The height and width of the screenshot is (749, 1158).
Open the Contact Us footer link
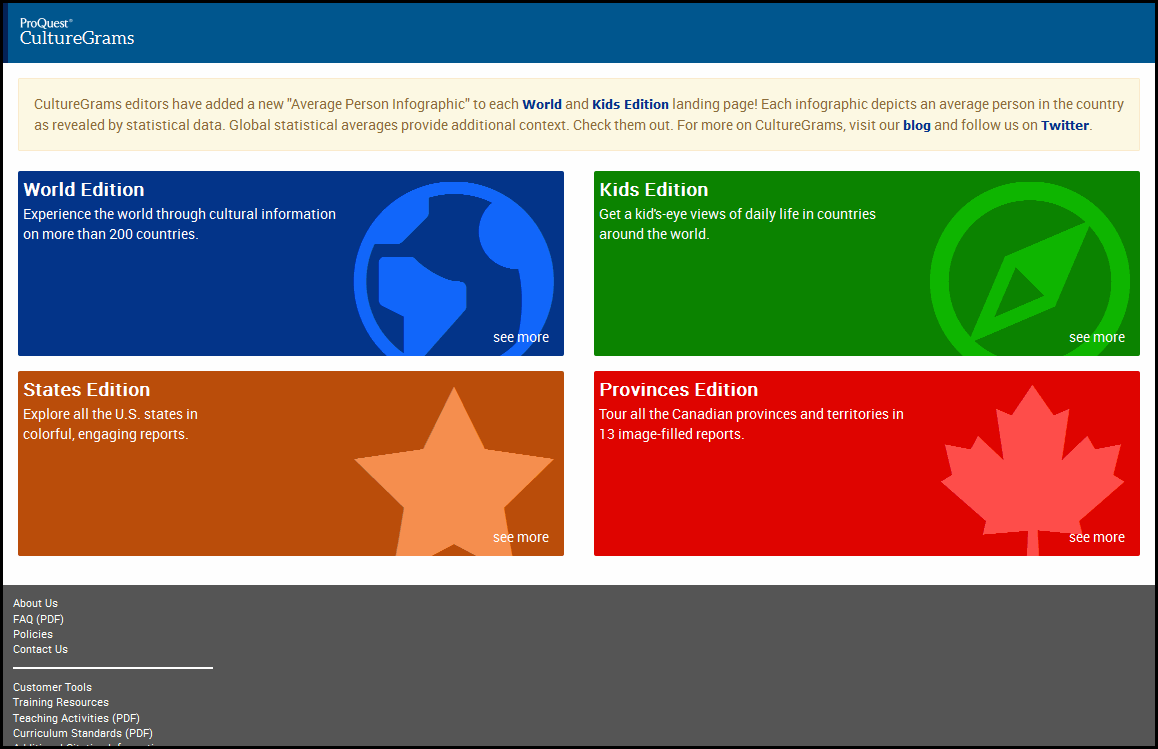coord(40,649)
